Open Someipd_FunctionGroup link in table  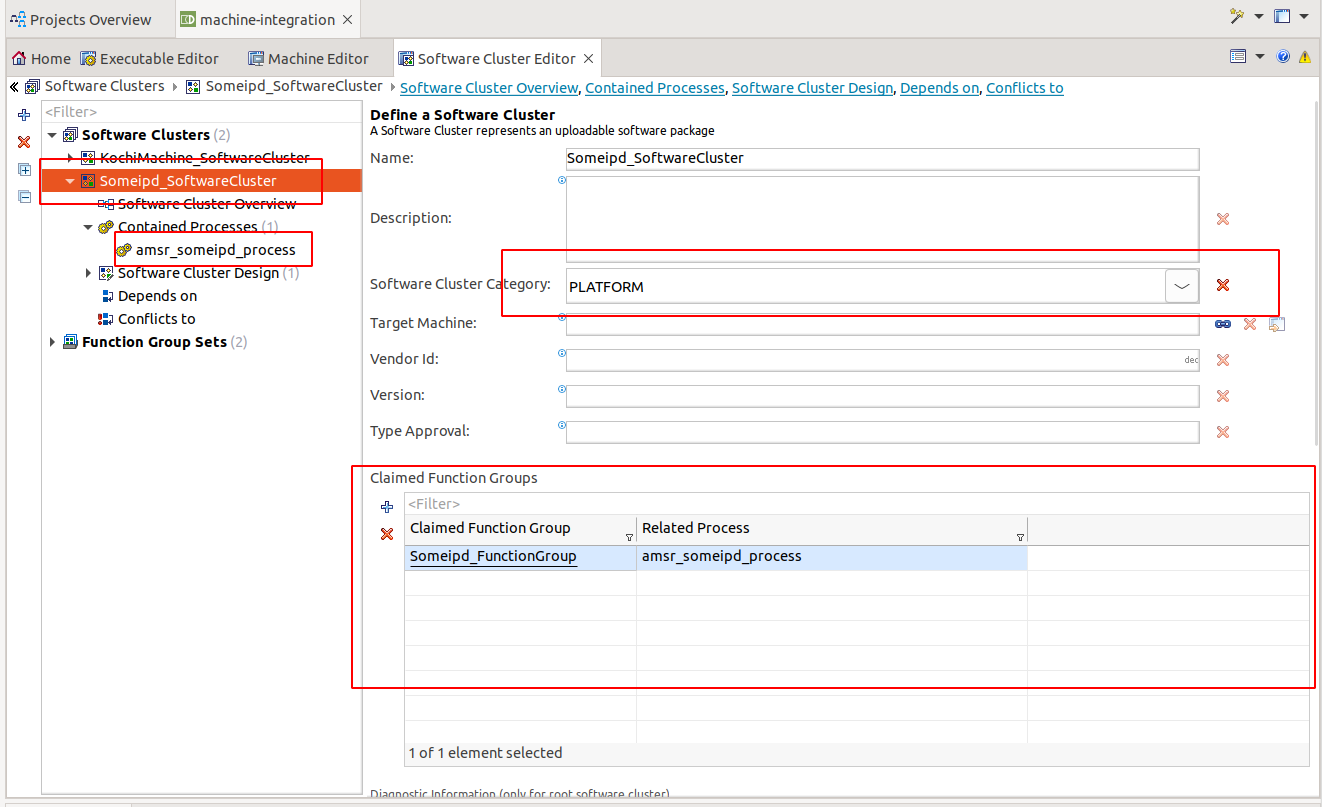493,556
